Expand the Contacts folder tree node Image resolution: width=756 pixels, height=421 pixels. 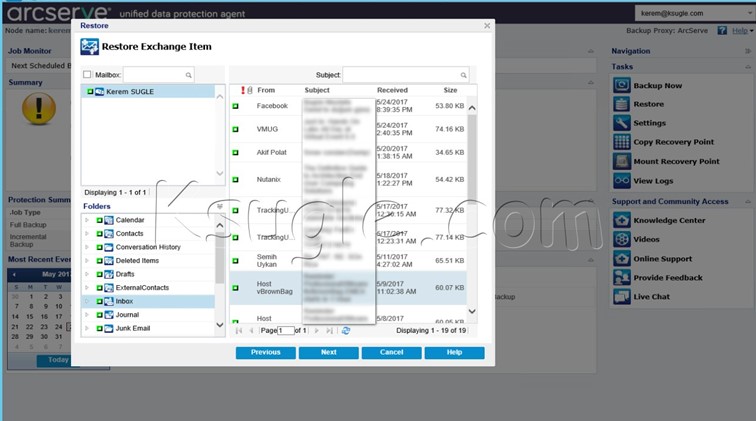pyautogui.click(x=87, y=233)
